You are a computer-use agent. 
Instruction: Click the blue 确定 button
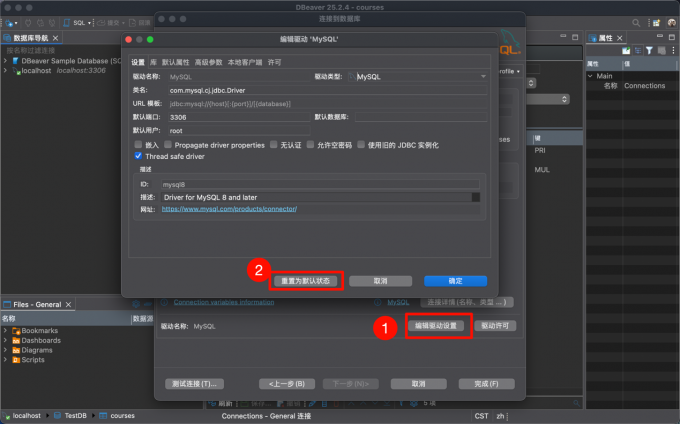coord(455,281)
